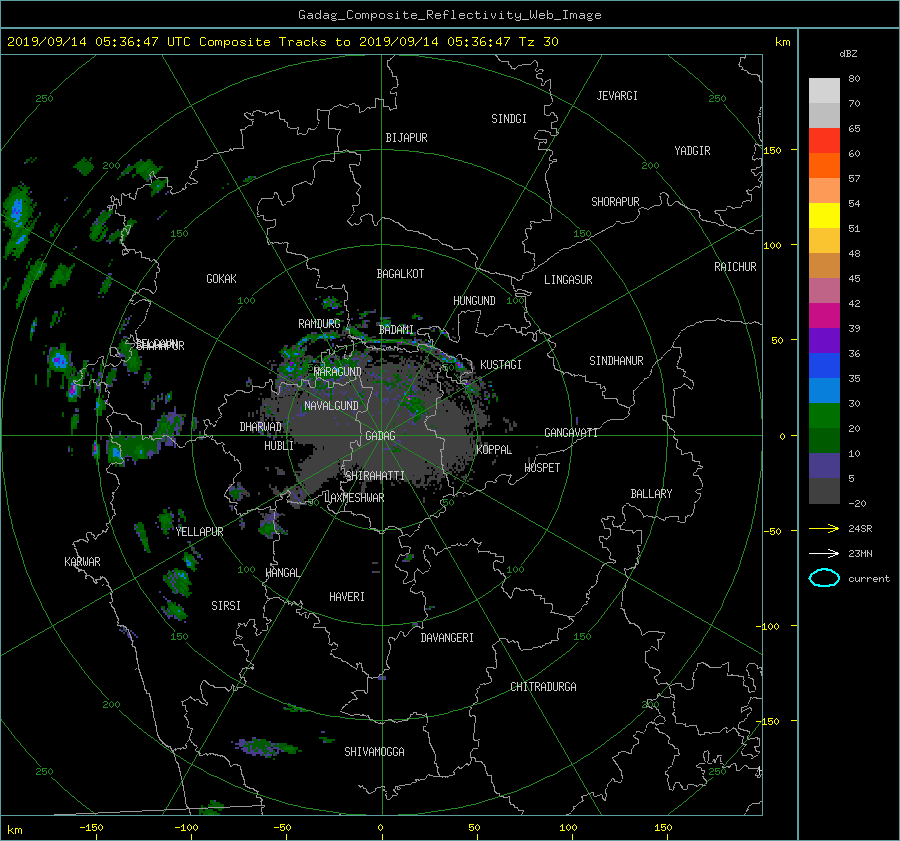
Task: Pick the magenta 39-42 dBZ legend band
Action: tap(824, 315)
